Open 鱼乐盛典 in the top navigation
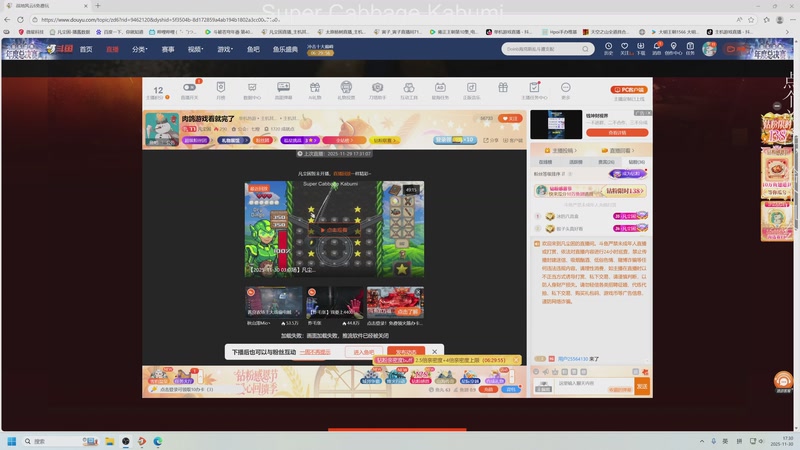The width and height of the screenshot is (800, 450). click(x=285, y=49)
